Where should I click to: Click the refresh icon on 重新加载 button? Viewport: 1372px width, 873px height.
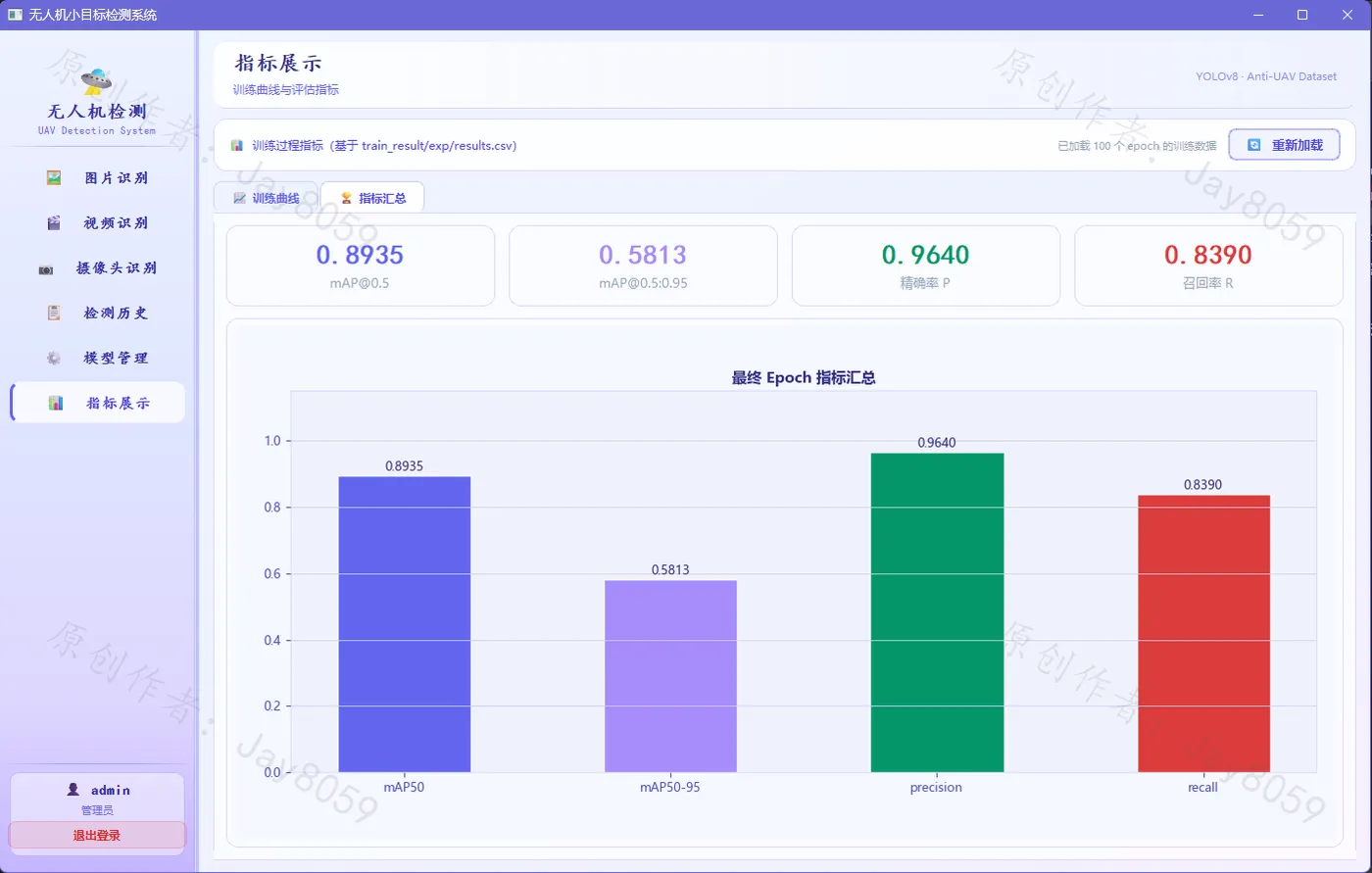tap(1254, 145)
